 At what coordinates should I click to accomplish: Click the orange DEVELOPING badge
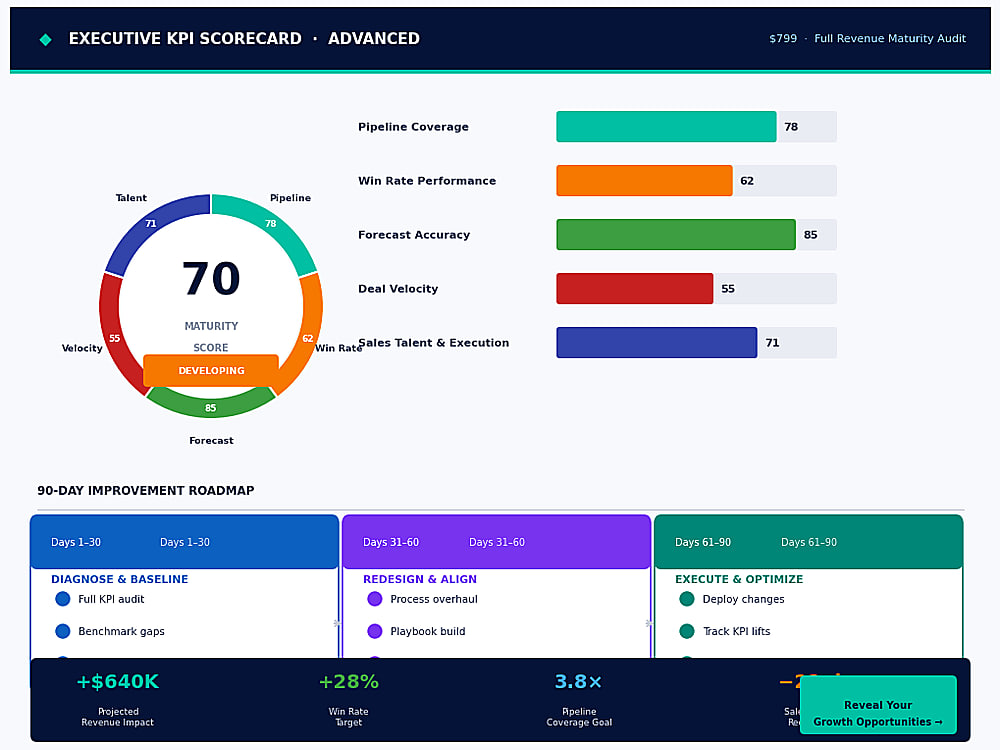(211, 371)
